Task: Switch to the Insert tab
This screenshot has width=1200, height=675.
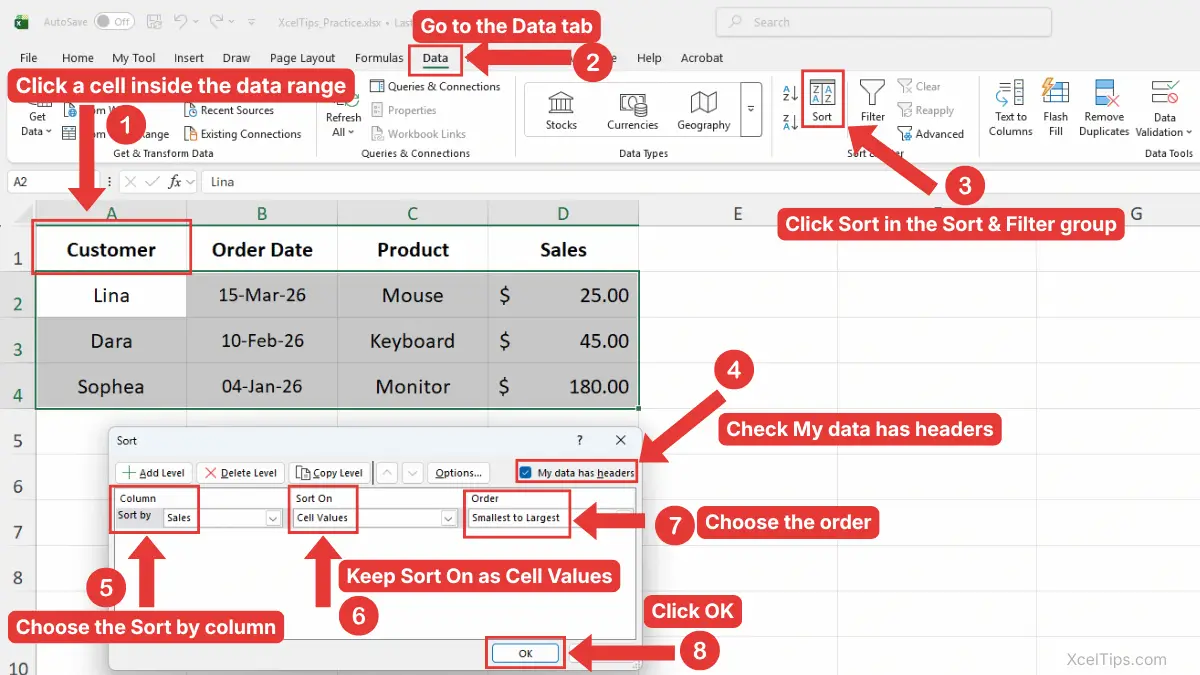Action: pos(189,58)
